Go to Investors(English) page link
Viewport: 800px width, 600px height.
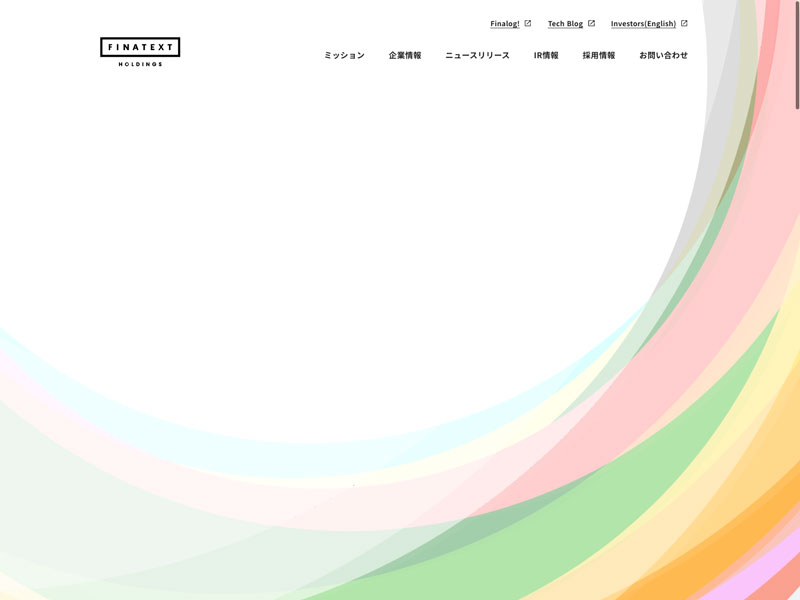(x=643, y=23)
